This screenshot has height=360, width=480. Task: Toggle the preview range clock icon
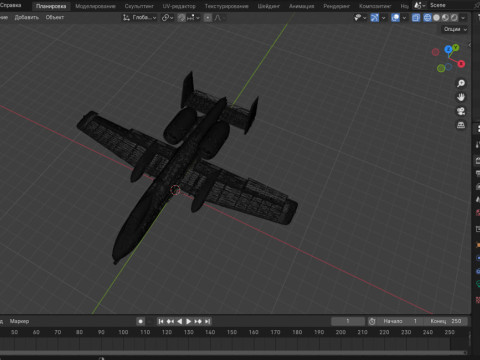372,321
